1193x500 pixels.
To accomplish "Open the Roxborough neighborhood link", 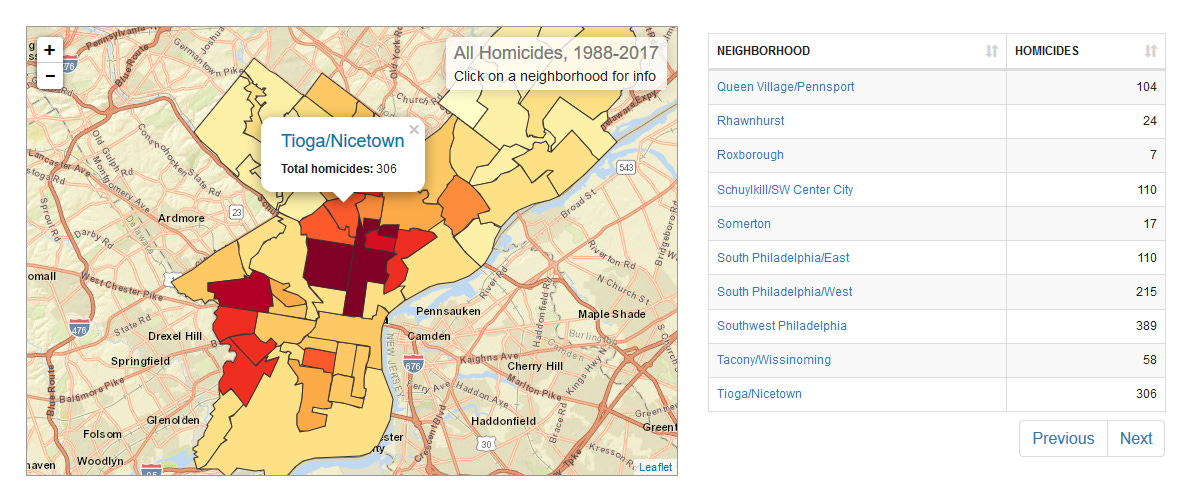I will pyautogui.click(x=750, y=155).
